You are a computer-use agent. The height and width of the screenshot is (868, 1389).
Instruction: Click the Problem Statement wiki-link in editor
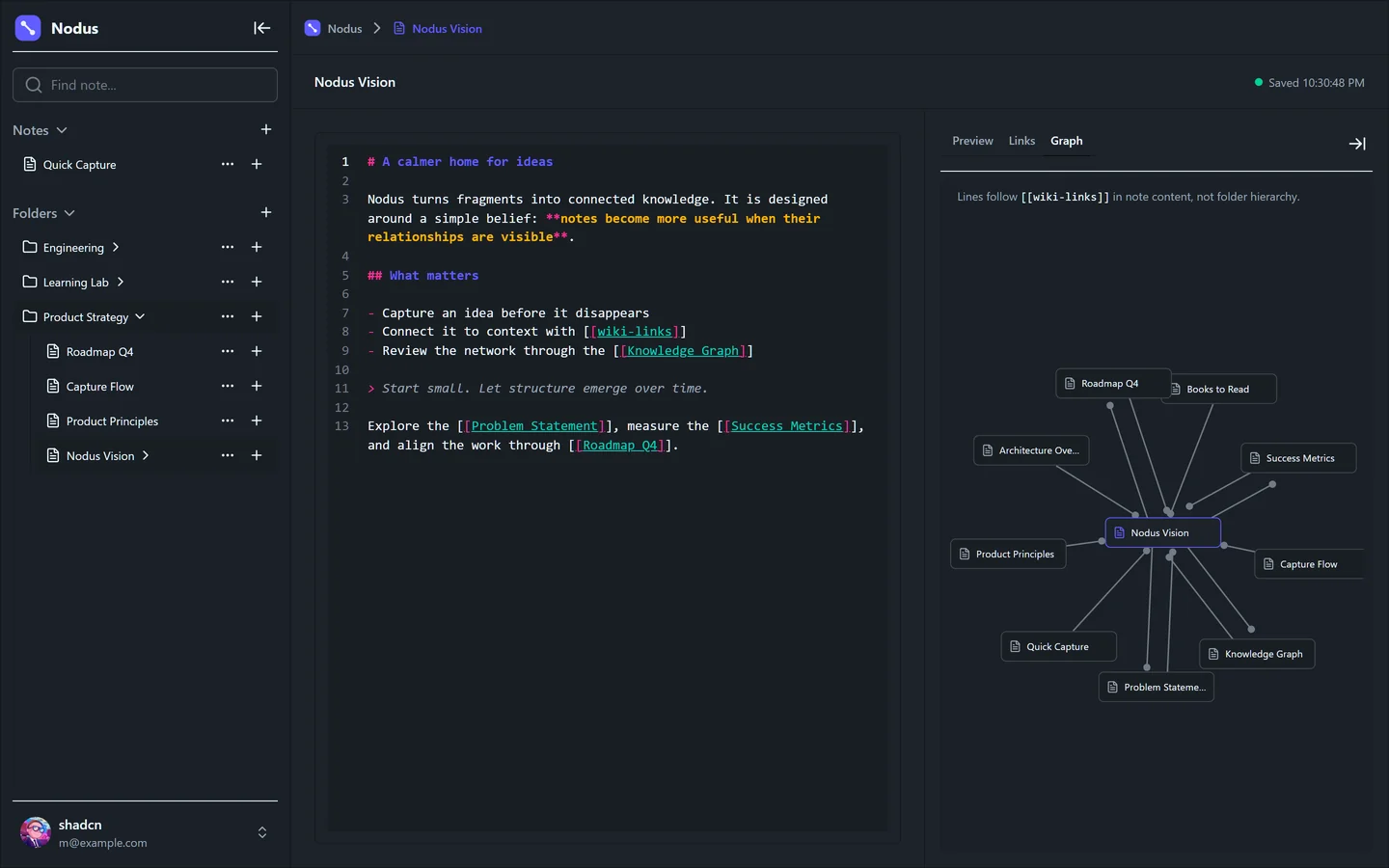click(534, 426)
